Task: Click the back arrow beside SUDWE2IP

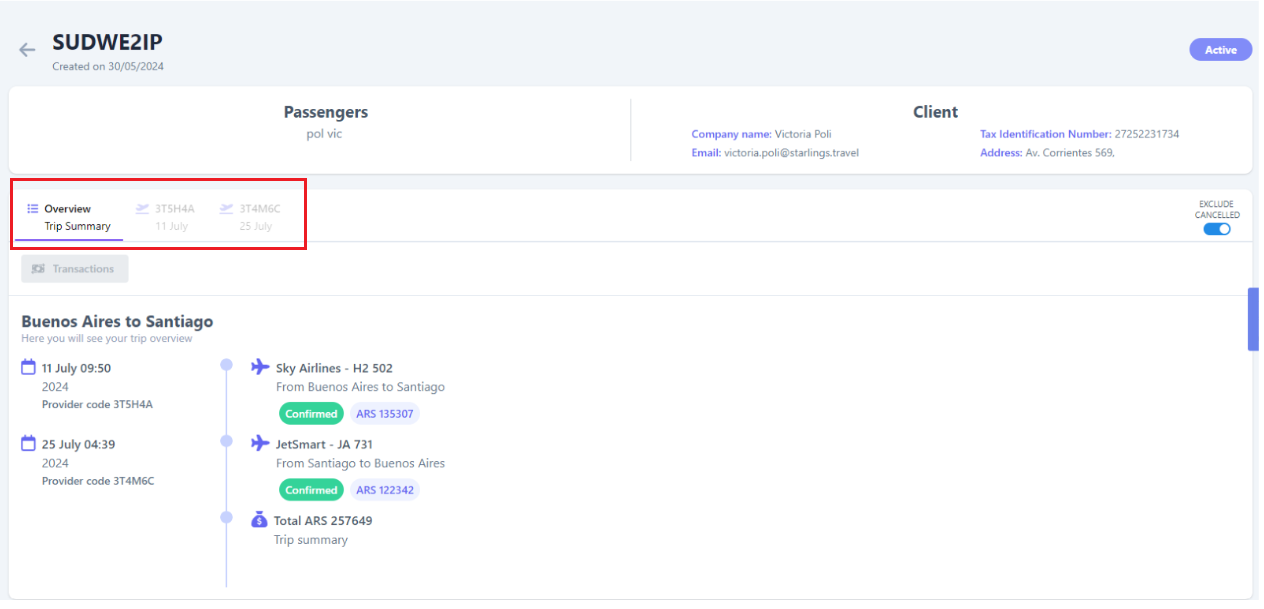Action: tap(27, 50)
